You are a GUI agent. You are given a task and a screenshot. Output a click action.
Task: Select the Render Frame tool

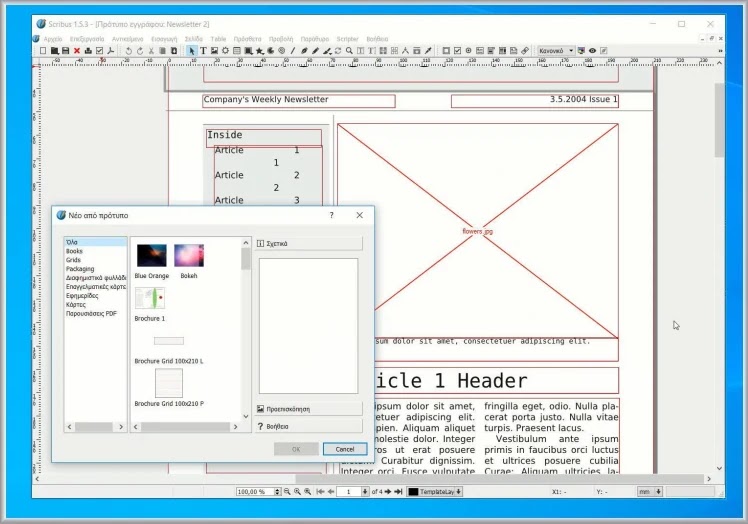pyautogui.click(x=225, y=51)
